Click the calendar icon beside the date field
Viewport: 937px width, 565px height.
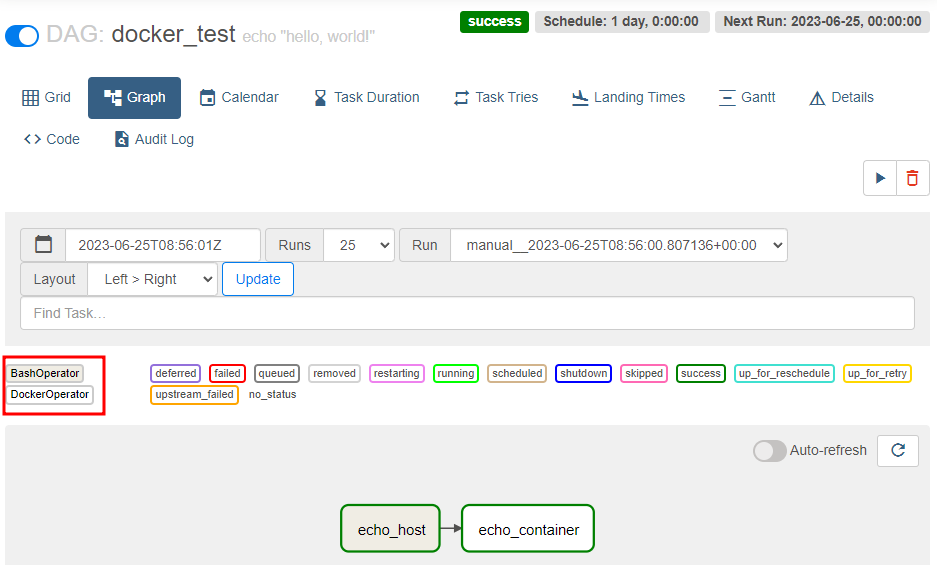[x=44, y=245]
